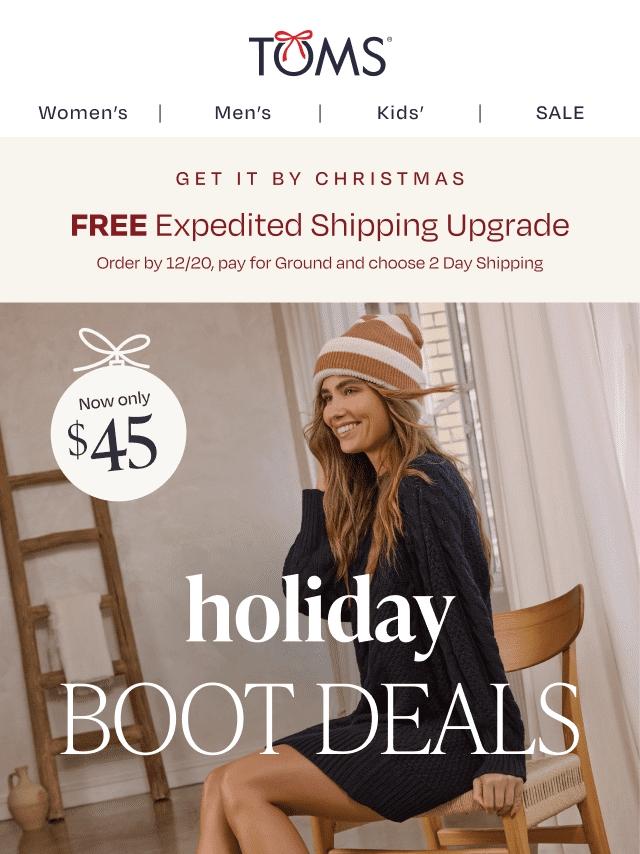
Task: Go to the Kids' section
Action: coord(400,113)
